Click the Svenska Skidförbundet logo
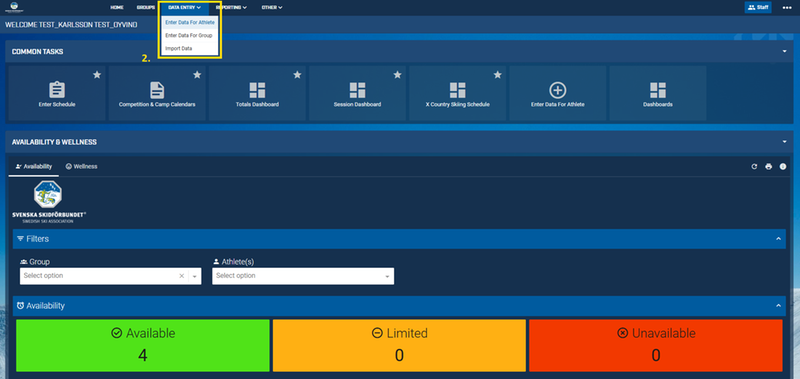This screenshot has width=800, height=379. [48, 202]
